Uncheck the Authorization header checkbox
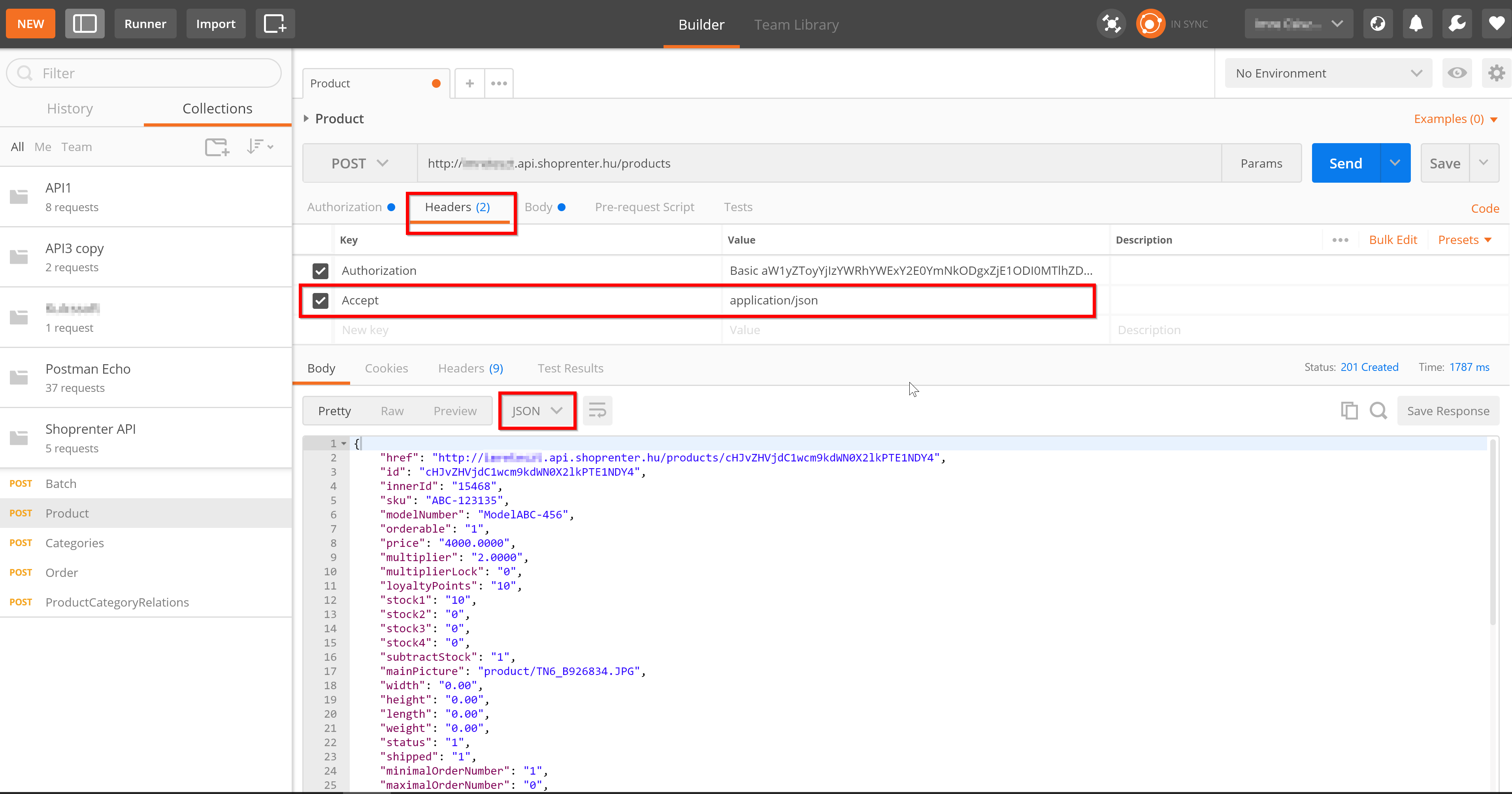The height and width of the screenshot is (794, 1512). click(x=320, y=271)
